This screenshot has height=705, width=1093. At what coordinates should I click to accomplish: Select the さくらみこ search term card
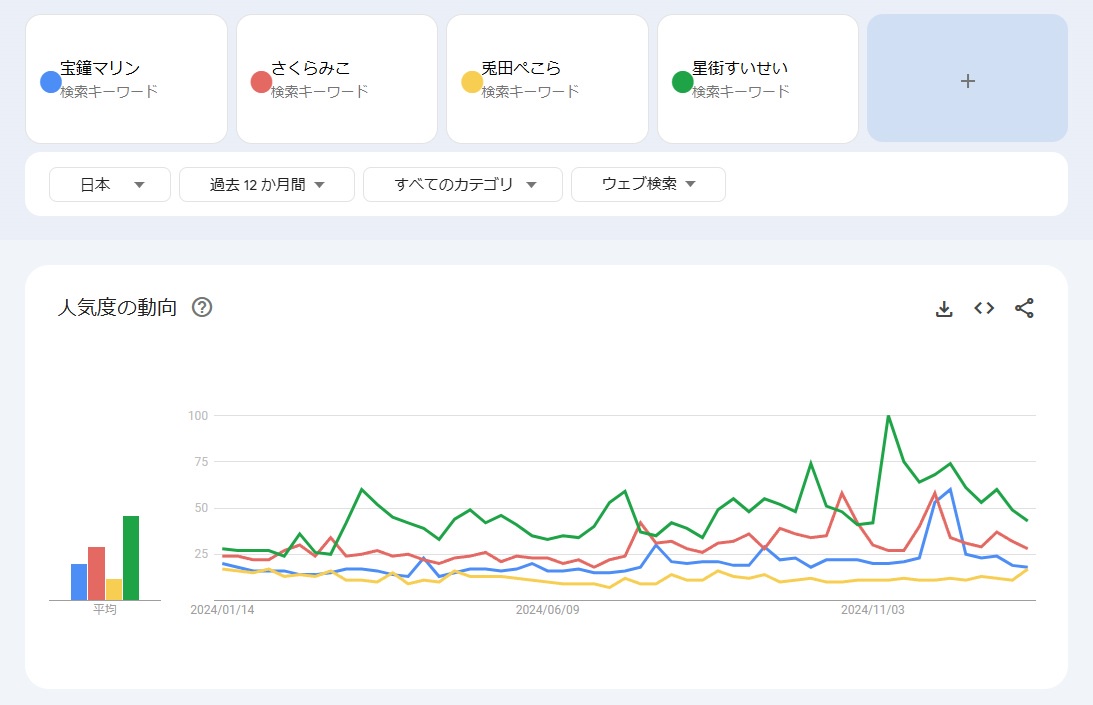point(337,78)
